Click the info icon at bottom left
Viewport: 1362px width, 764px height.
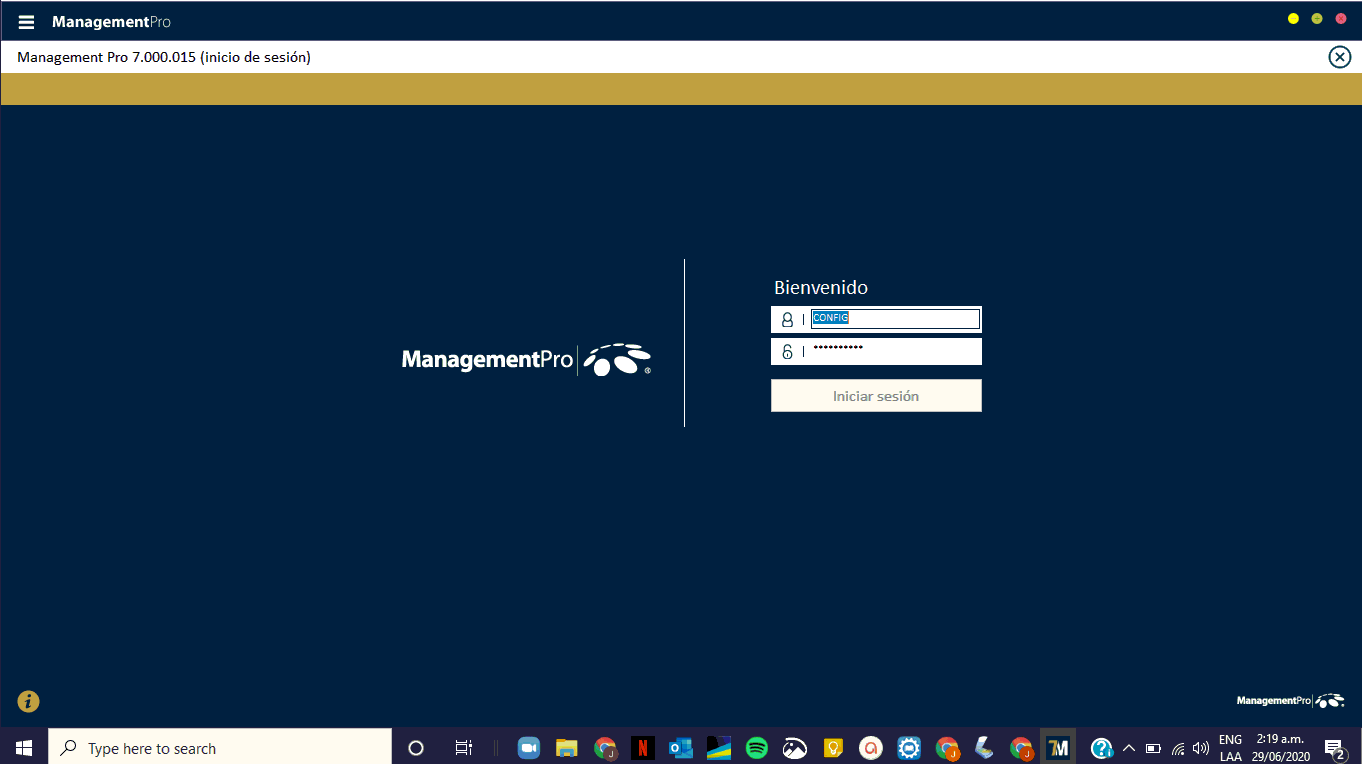28,701
